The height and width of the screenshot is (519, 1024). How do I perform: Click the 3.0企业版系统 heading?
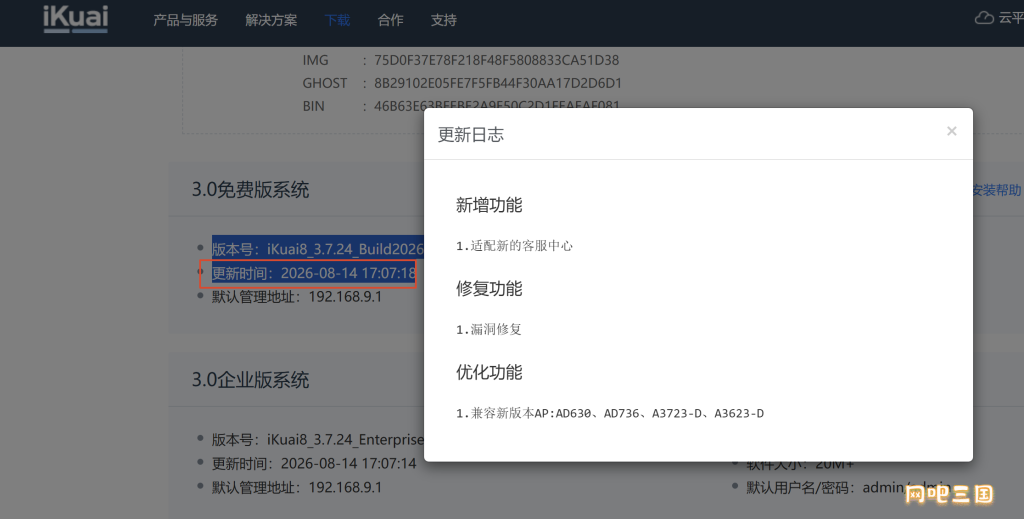click(x=250, y=380)
